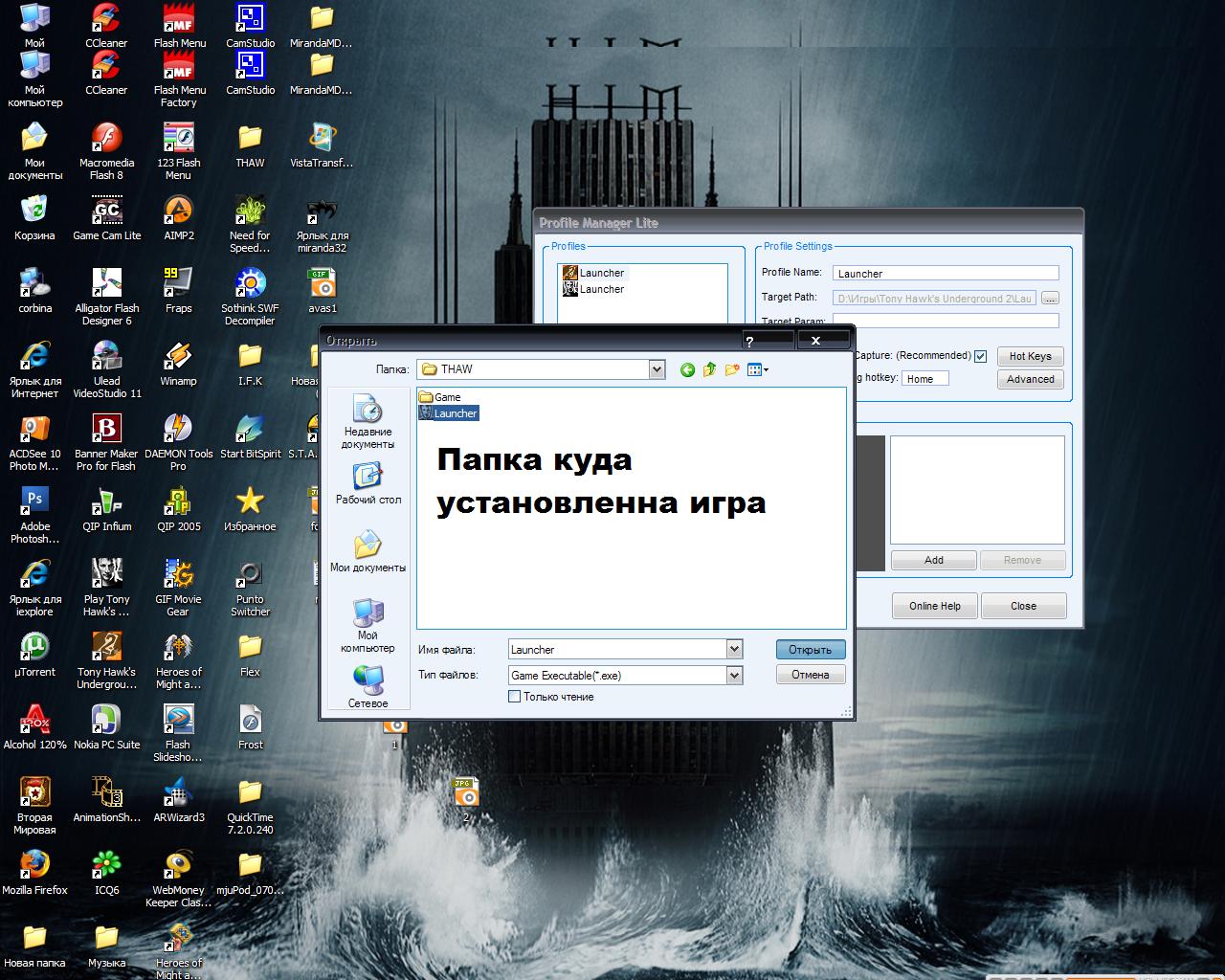Open Избранное star icon
The width and height of the screenshot is (1225, 980).
tap(250, 509)
